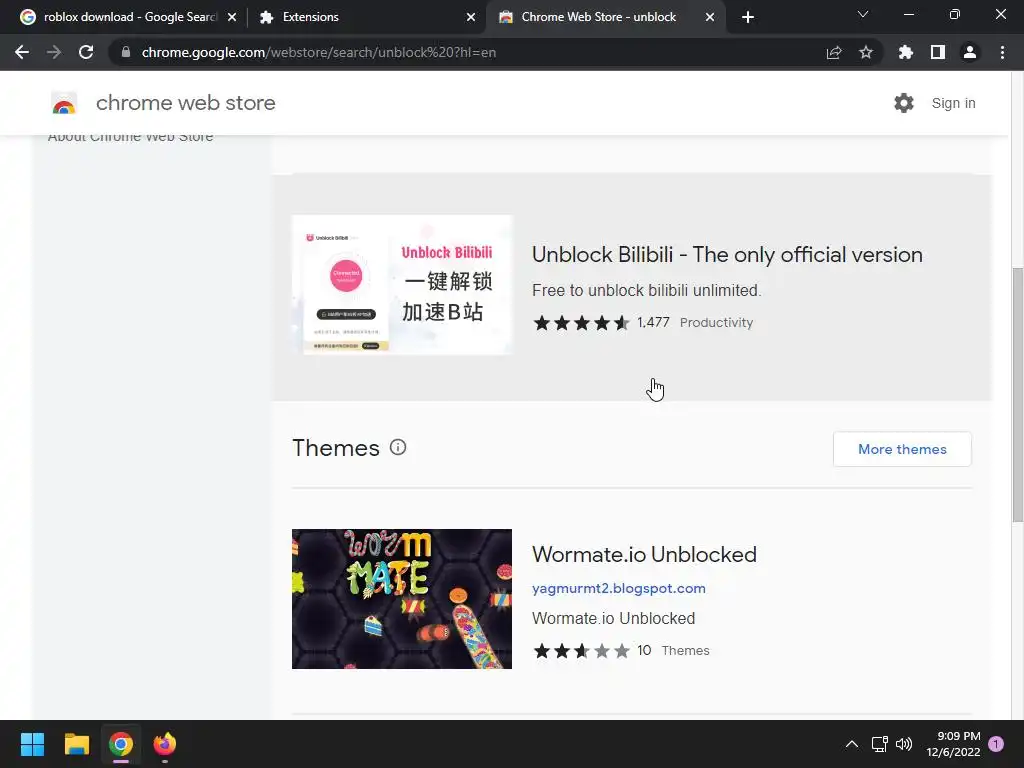Open the tab search dropdown
The image size is (1024, 768).
pos(863,14)
